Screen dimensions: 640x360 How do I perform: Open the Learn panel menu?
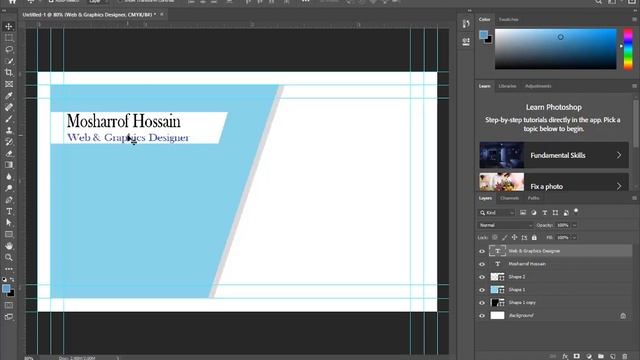click(x=634, y=86)
